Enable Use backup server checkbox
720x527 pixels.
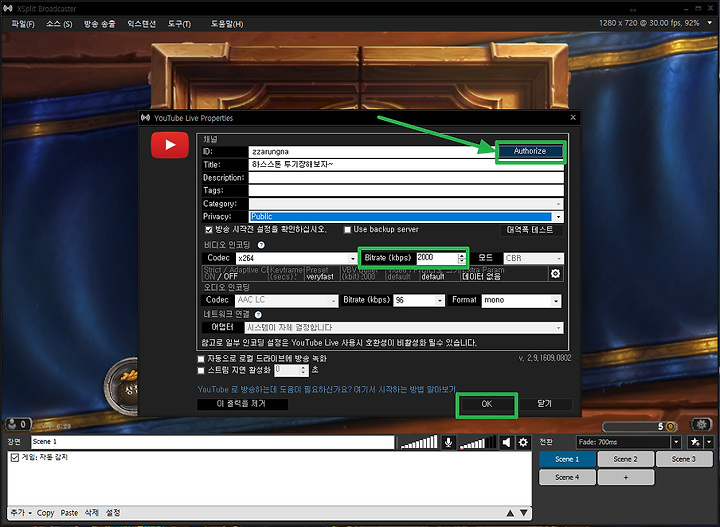point(348,230)
